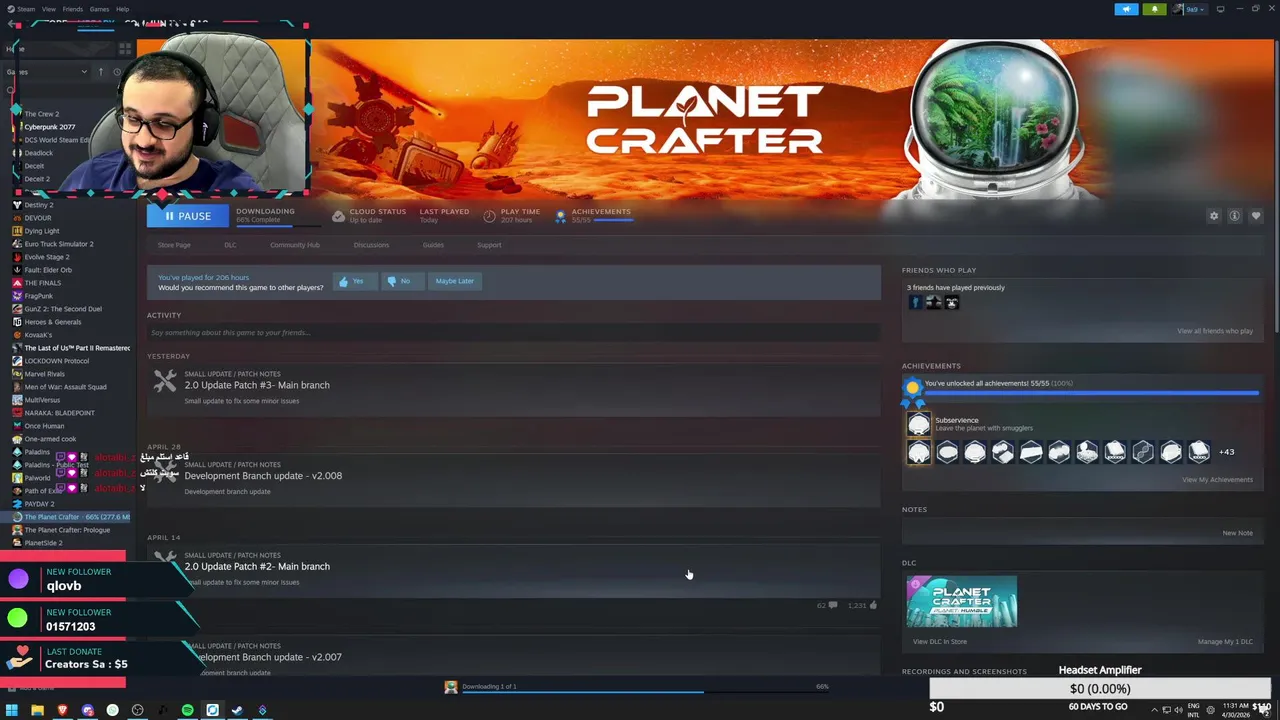This screenshot has width=1280, height=720.
Task: Select DEVOUR in the library list
Action: pyautogui.click(x=38, y=218)
